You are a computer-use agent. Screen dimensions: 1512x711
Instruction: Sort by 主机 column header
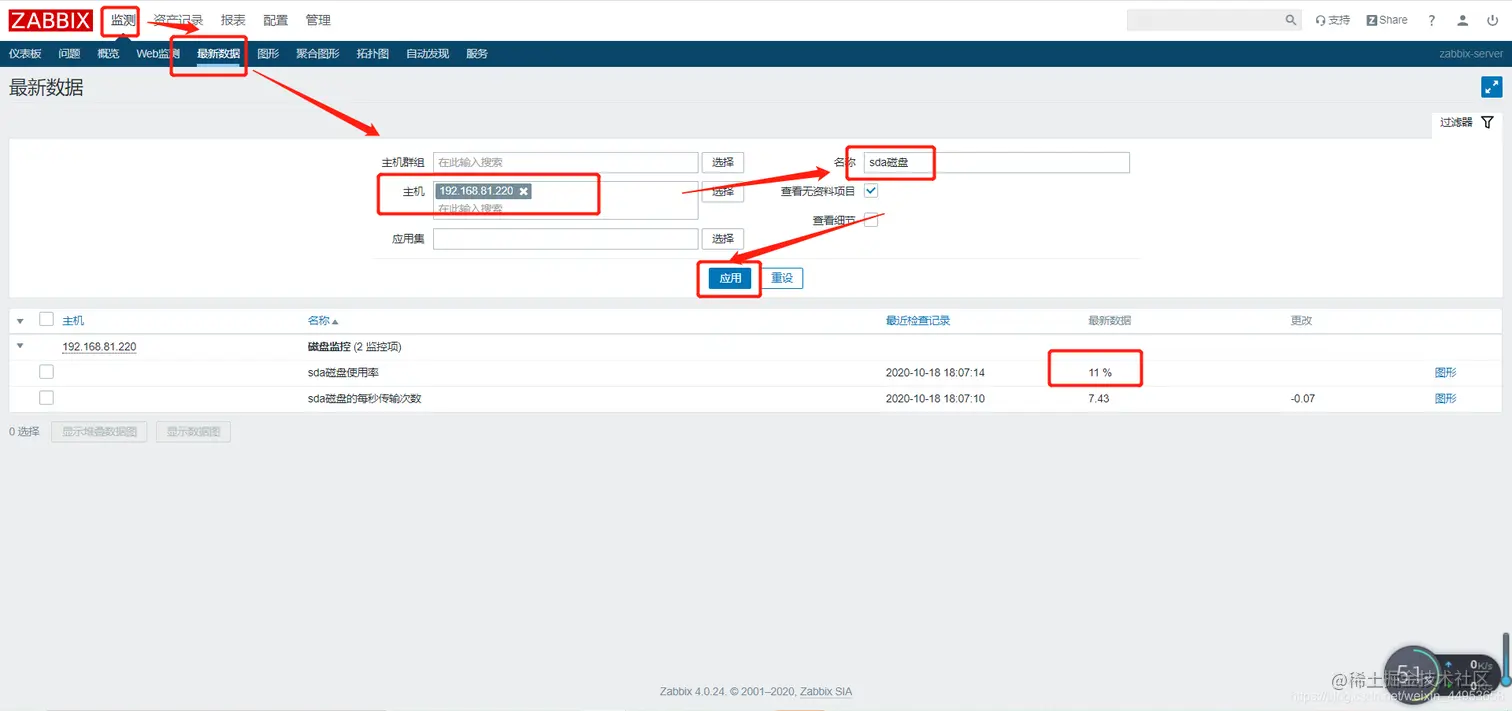[x=73, y=321]
